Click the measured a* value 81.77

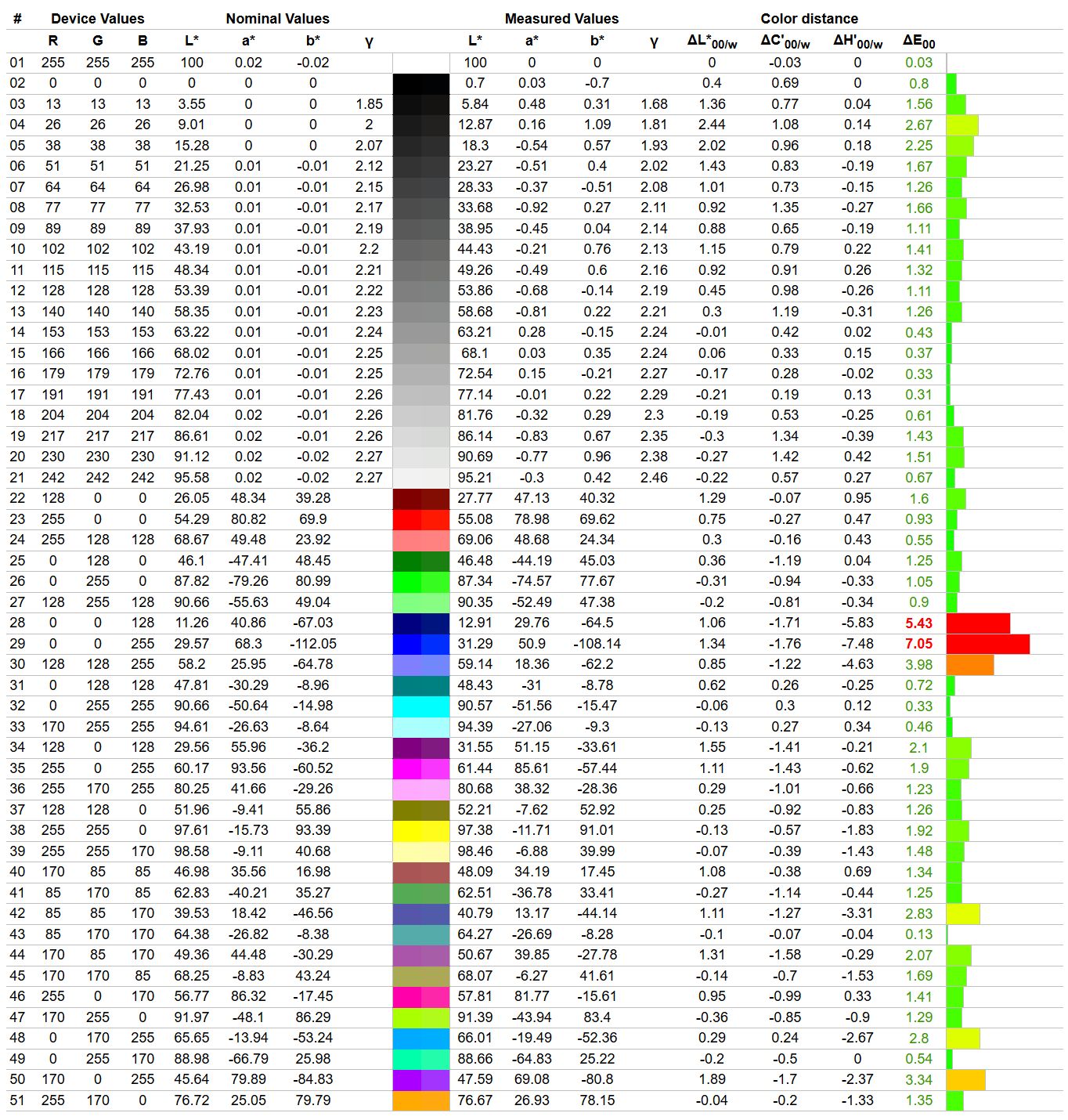point(532,997)
